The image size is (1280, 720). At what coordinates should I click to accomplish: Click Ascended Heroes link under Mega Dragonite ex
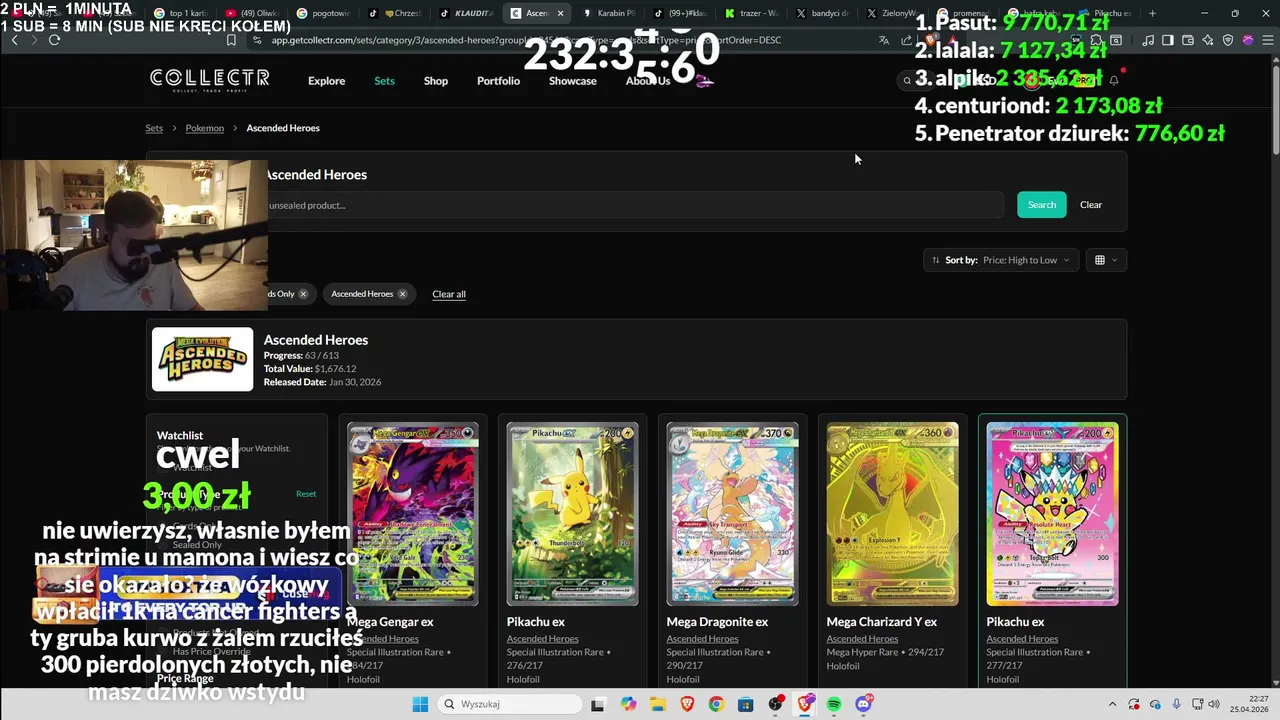tap(702, 639)
